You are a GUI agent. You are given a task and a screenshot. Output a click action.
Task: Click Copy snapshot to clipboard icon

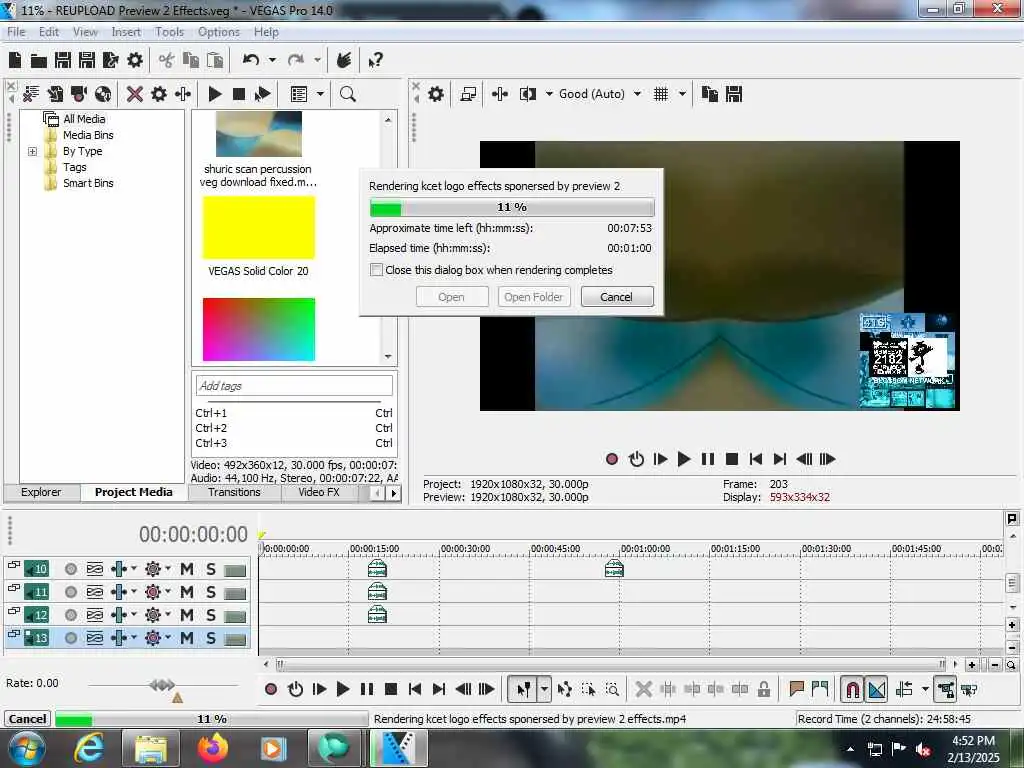pyautogui.click(x=710, y=94)
